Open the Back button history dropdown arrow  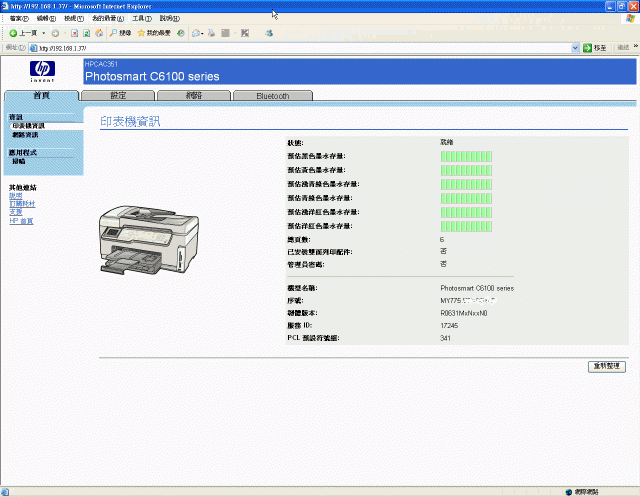pyautogui.click(x=44, y=33)
